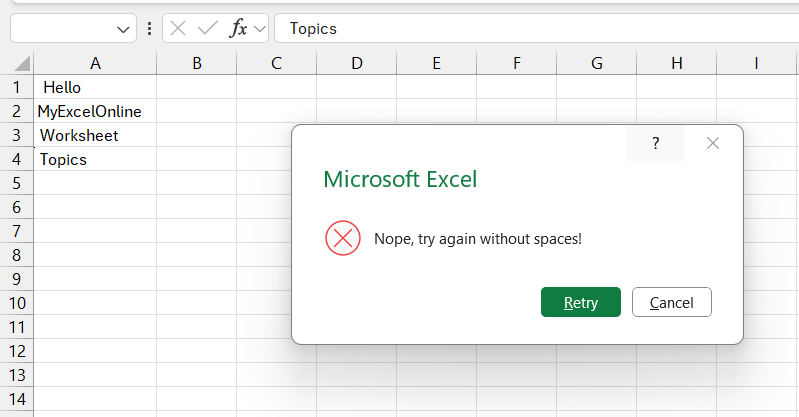Click the 'Nope, try again without spaces!' message
799x417 pixels.
click(x=478, y=239)
